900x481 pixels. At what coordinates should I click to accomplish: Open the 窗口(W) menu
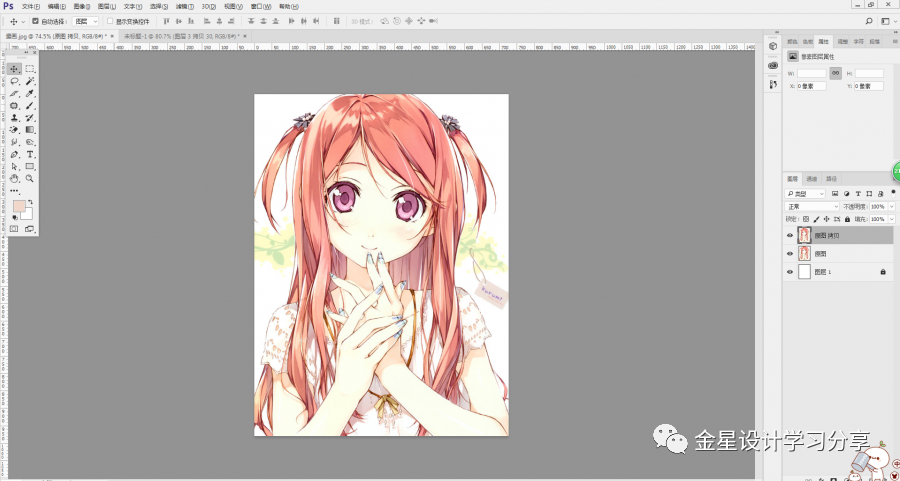point(261,7)
